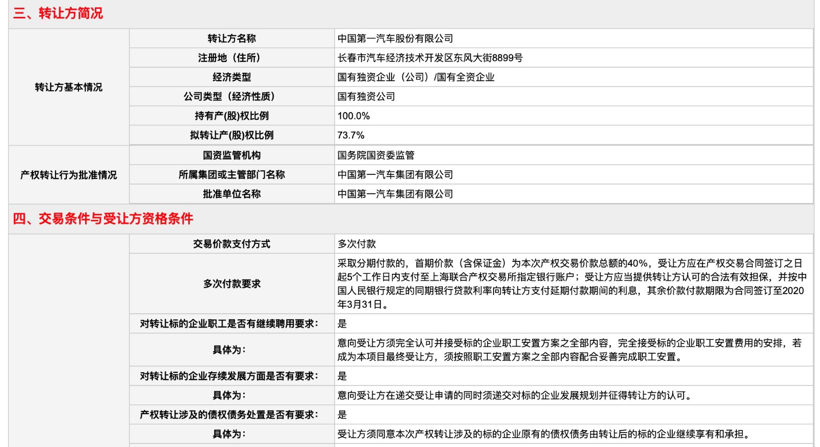Click the value 国有独资企业（公司）/国有全资企业

(x=416, y=77)
